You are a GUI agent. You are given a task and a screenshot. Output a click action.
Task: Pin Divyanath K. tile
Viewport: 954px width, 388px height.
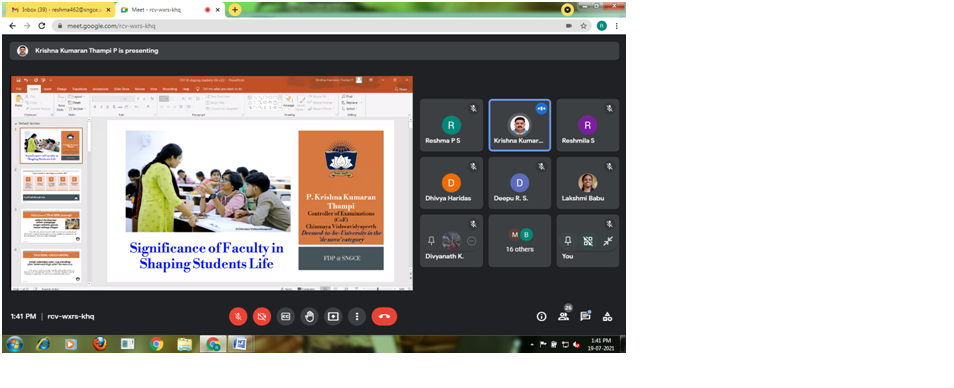click(431, 241)
